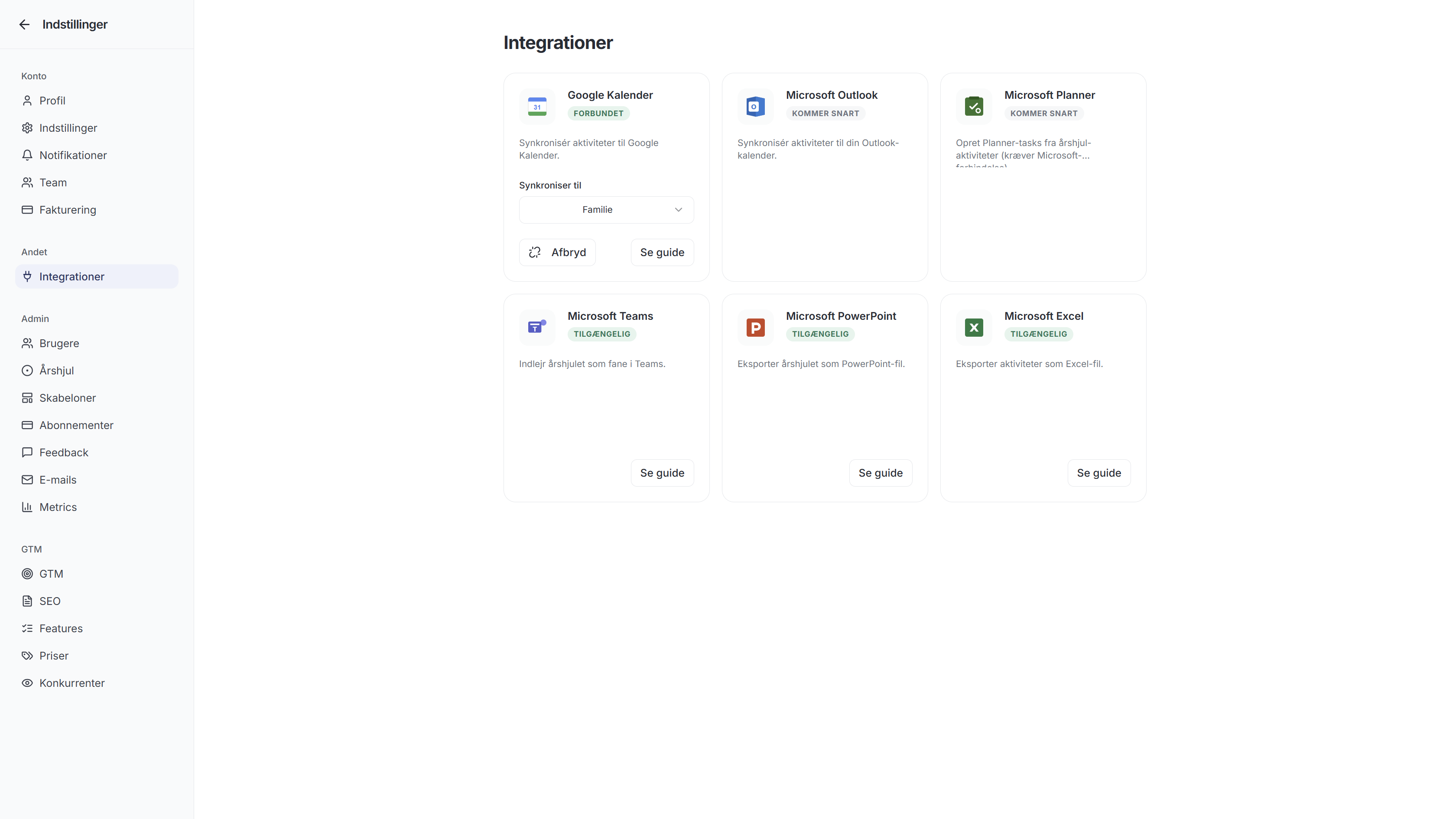The height and width of the screenshot is (819, 1456).
Task: Click the back arrow next to Indstillinger
Action: pos(24,24)
